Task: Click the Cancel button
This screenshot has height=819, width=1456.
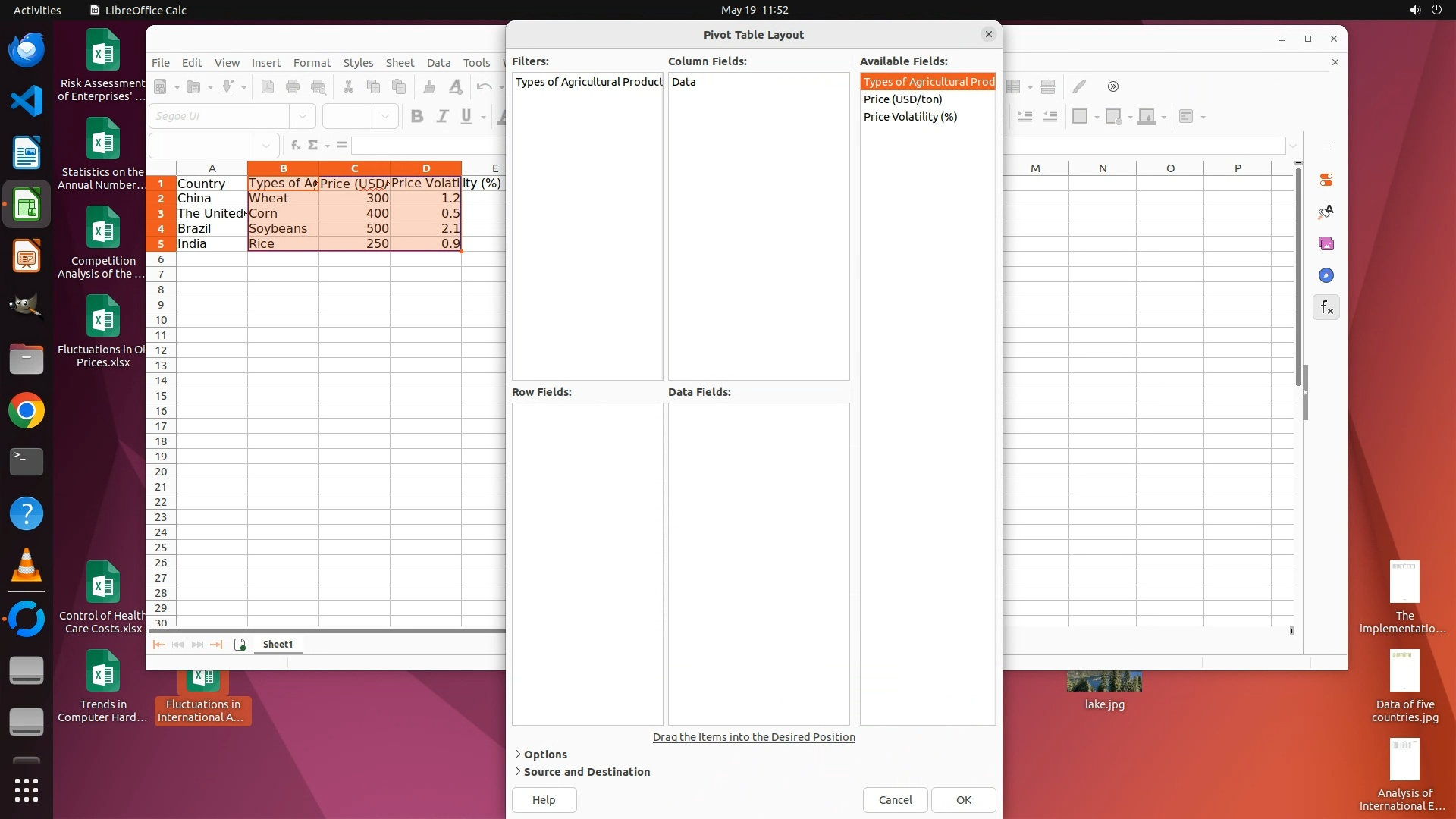Action: pyautogui.click(x=895, y=800)
